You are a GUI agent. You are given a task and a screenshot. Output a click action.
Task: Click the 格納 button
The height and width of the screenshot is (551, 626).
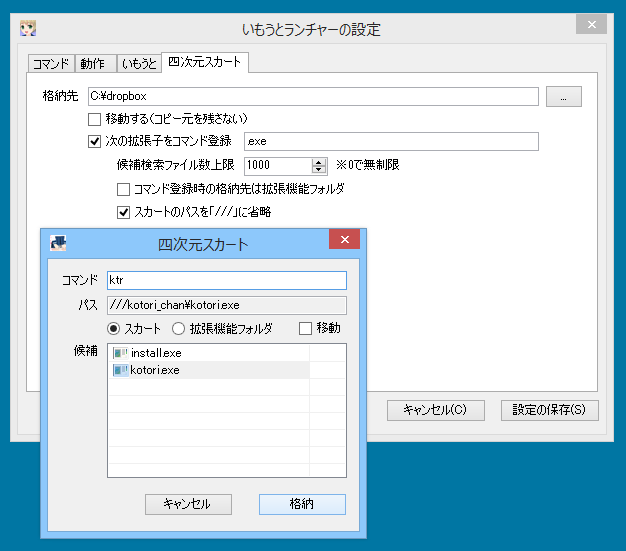tap(302, 504)
